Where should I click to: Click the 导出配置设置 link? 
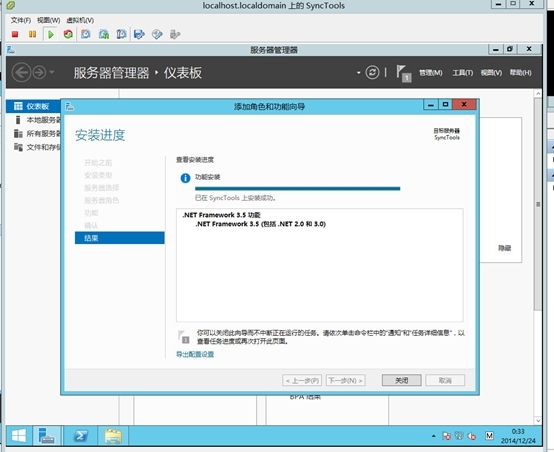pyautogui.click(x=195, y=354)
